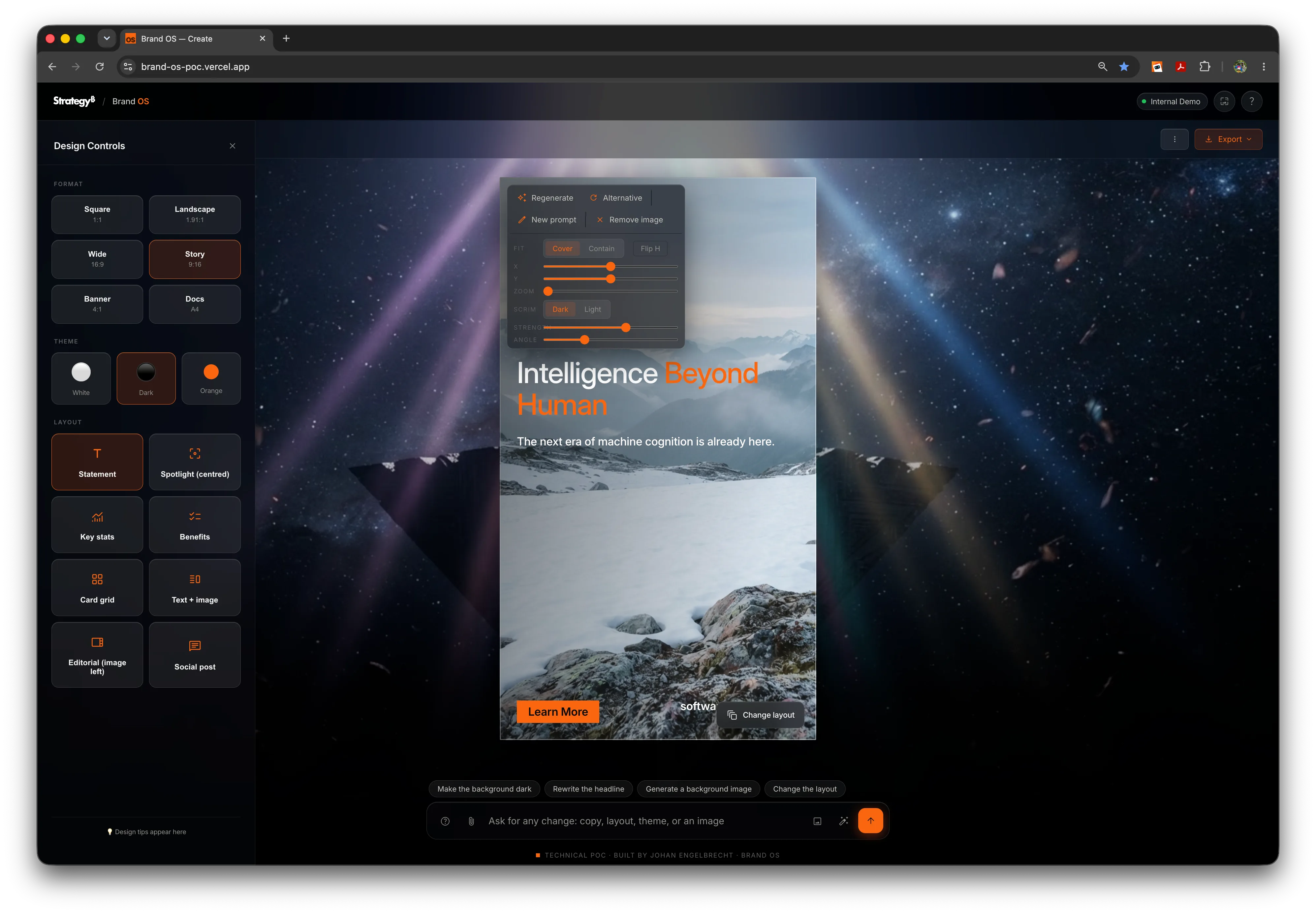The image size is (1316, 914).
Task: Open the Export dropdown
Action: point(1228,139)
